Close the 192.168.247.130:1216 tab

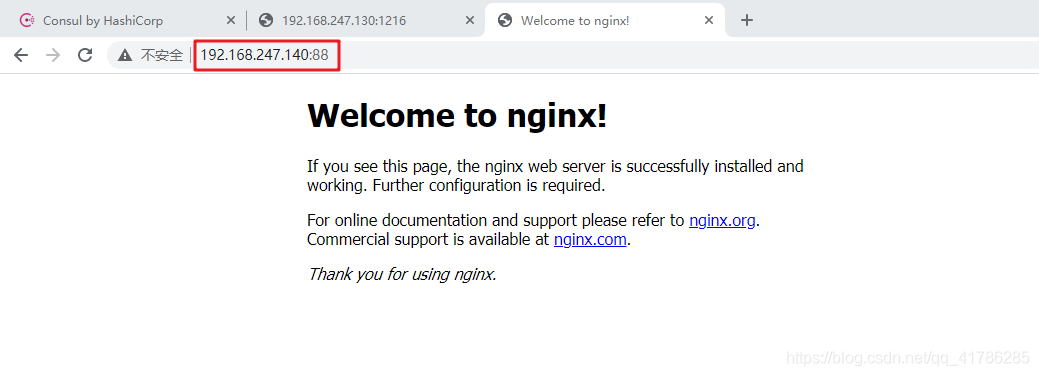click(470, 21)
